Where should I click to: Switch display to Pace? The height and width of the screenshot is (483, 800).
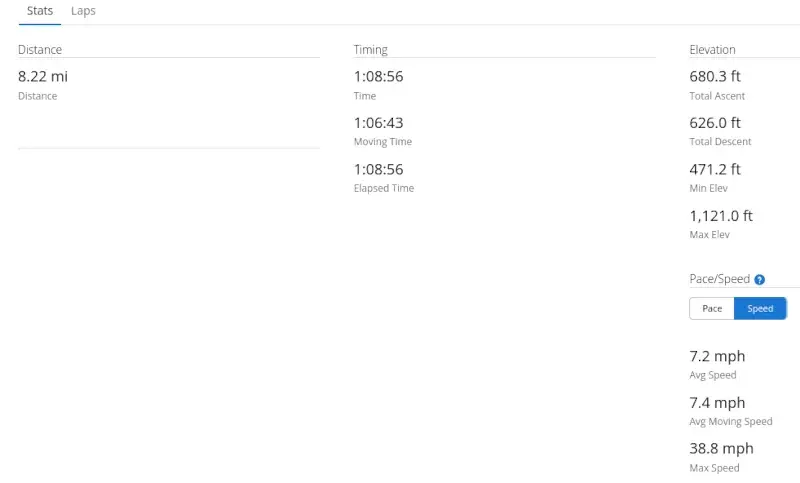coord(712,309)
